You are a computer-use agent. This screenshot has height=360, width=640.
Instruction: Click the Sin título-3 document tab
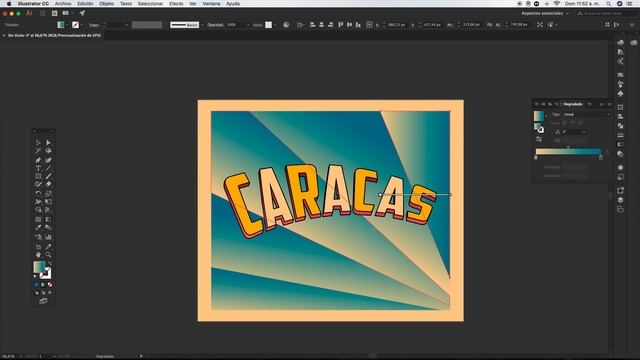54,36
